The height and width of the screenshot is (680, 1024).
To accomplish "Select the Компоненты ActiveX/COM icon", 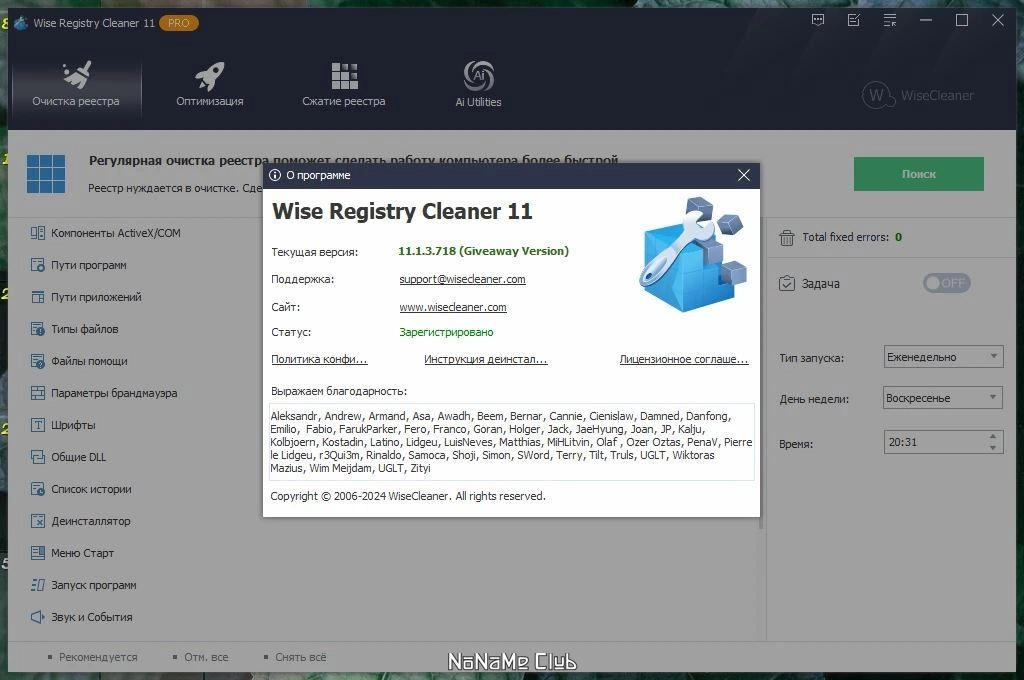I will pos(38,233).
